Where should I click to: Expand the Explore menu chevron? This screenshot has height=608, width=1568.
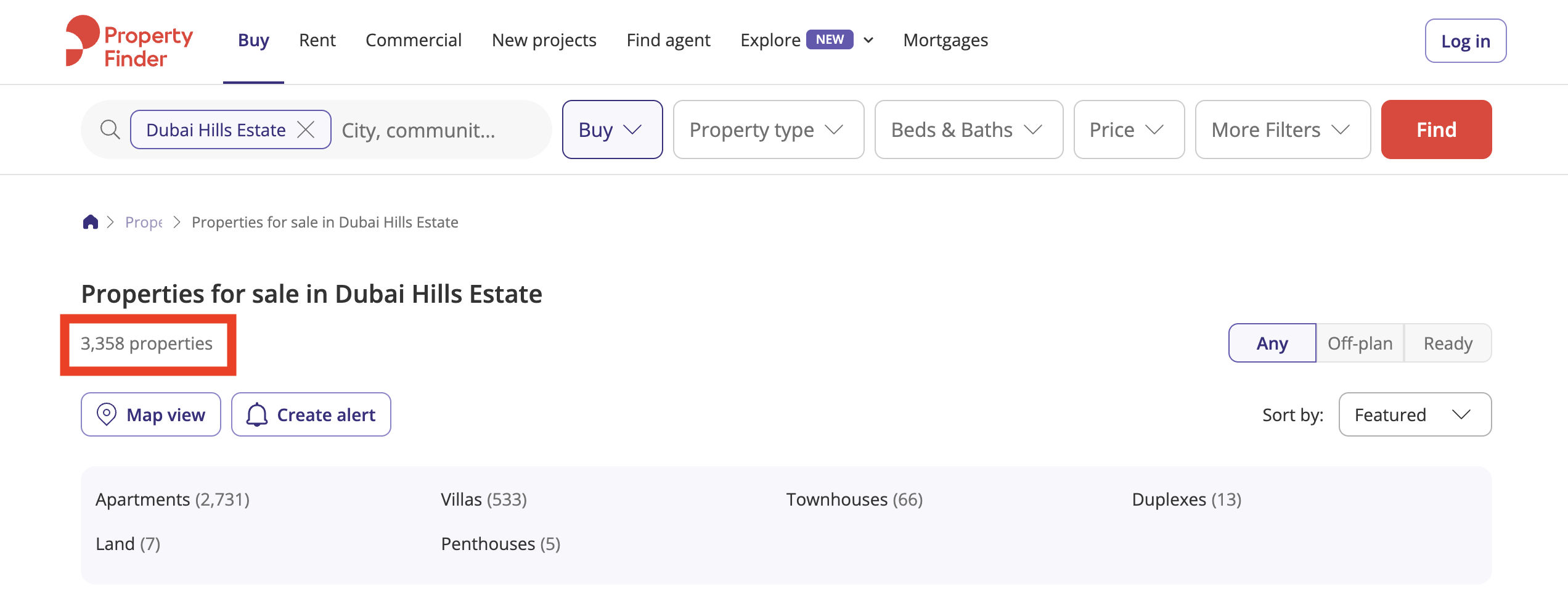tap(868, 41)
